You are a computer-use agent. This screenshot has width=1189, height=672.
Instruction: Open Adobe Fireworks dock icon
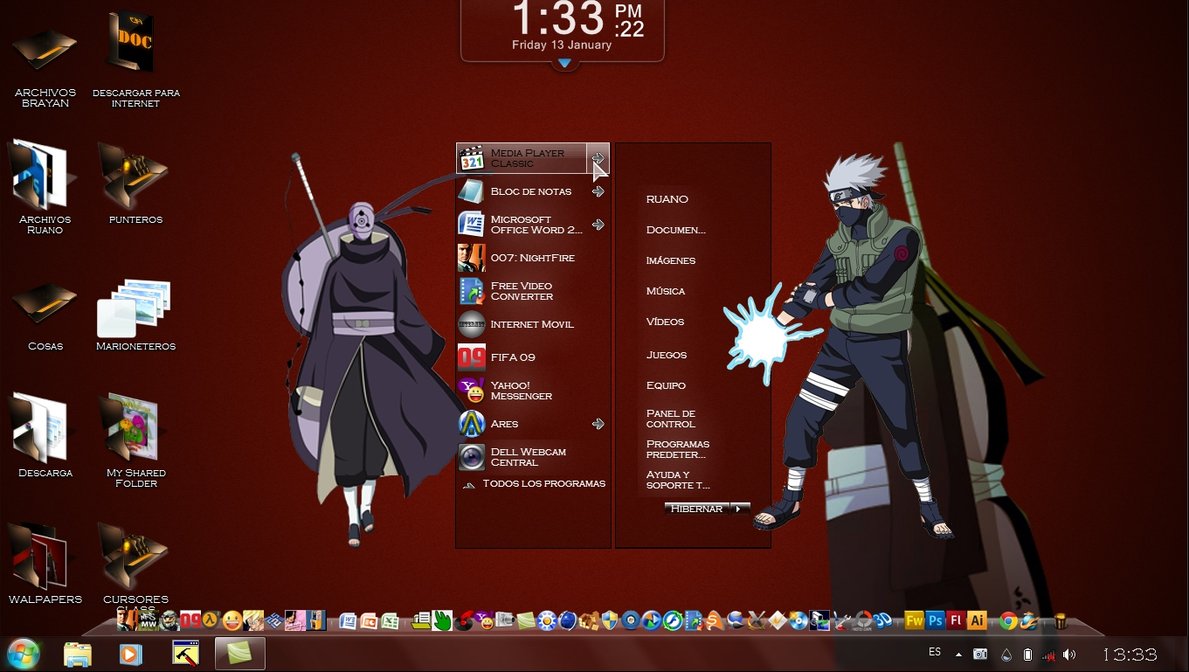coord(913,620)
